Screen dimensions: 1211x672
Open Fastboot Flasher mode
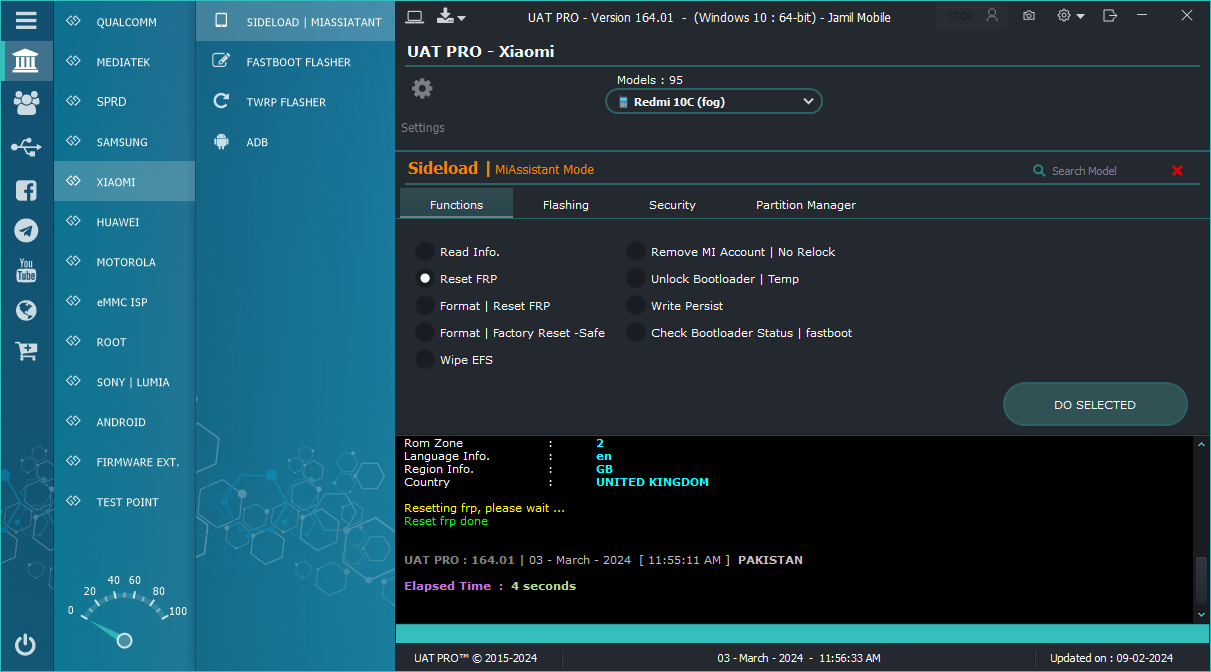(x=295, y=62)
